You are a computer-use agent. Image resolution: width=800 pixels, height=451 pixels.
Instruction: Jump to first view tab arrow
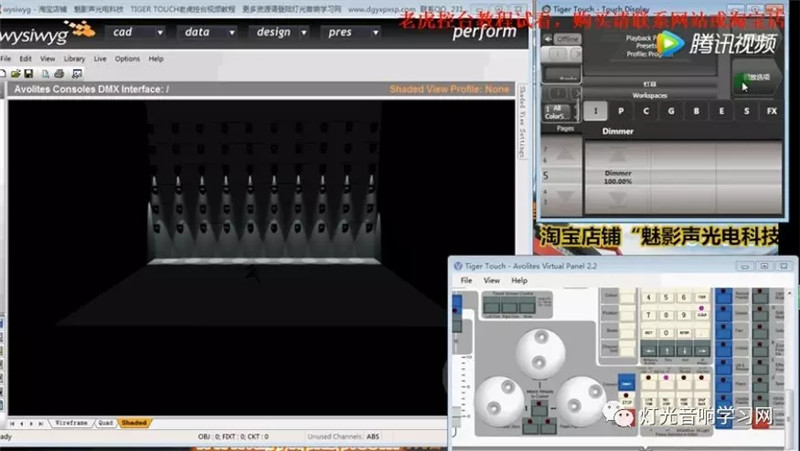point(12,423)
